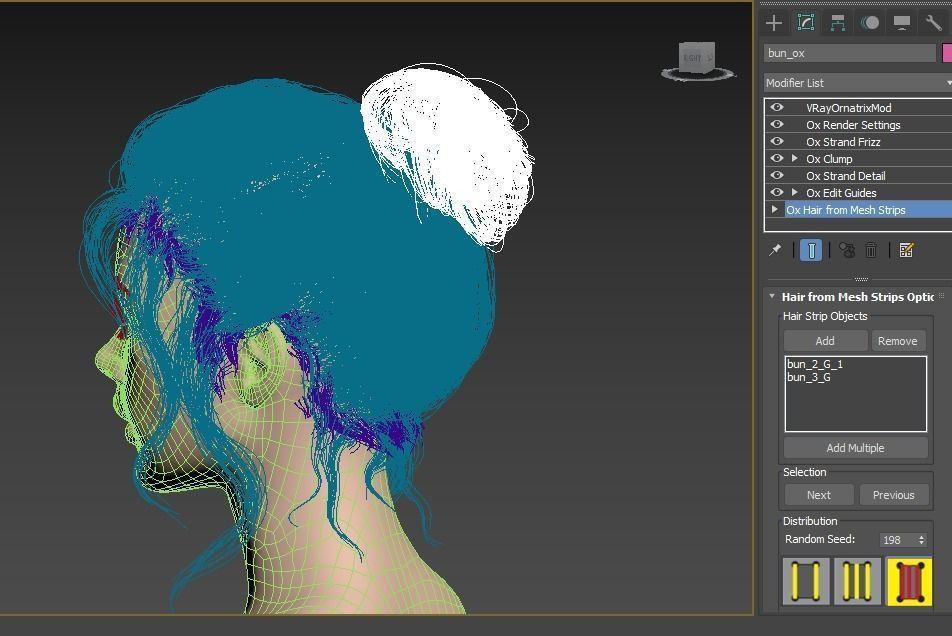Viewport: 952px width, 636px height.
Task: Open the pink object color swatch
Action: click(x=947, y=51)
